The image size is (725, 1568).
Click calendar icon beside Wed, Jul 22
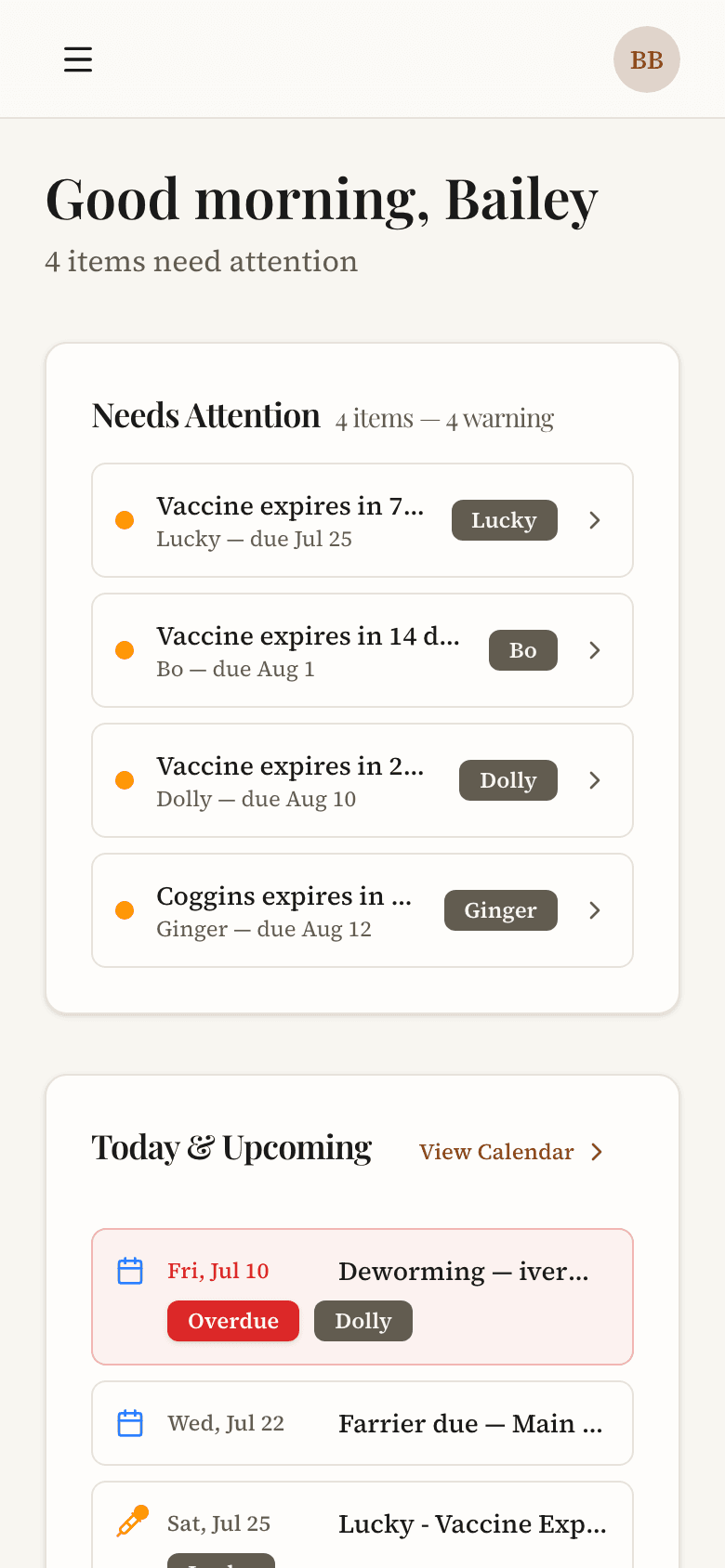[x=130, y=1423]
